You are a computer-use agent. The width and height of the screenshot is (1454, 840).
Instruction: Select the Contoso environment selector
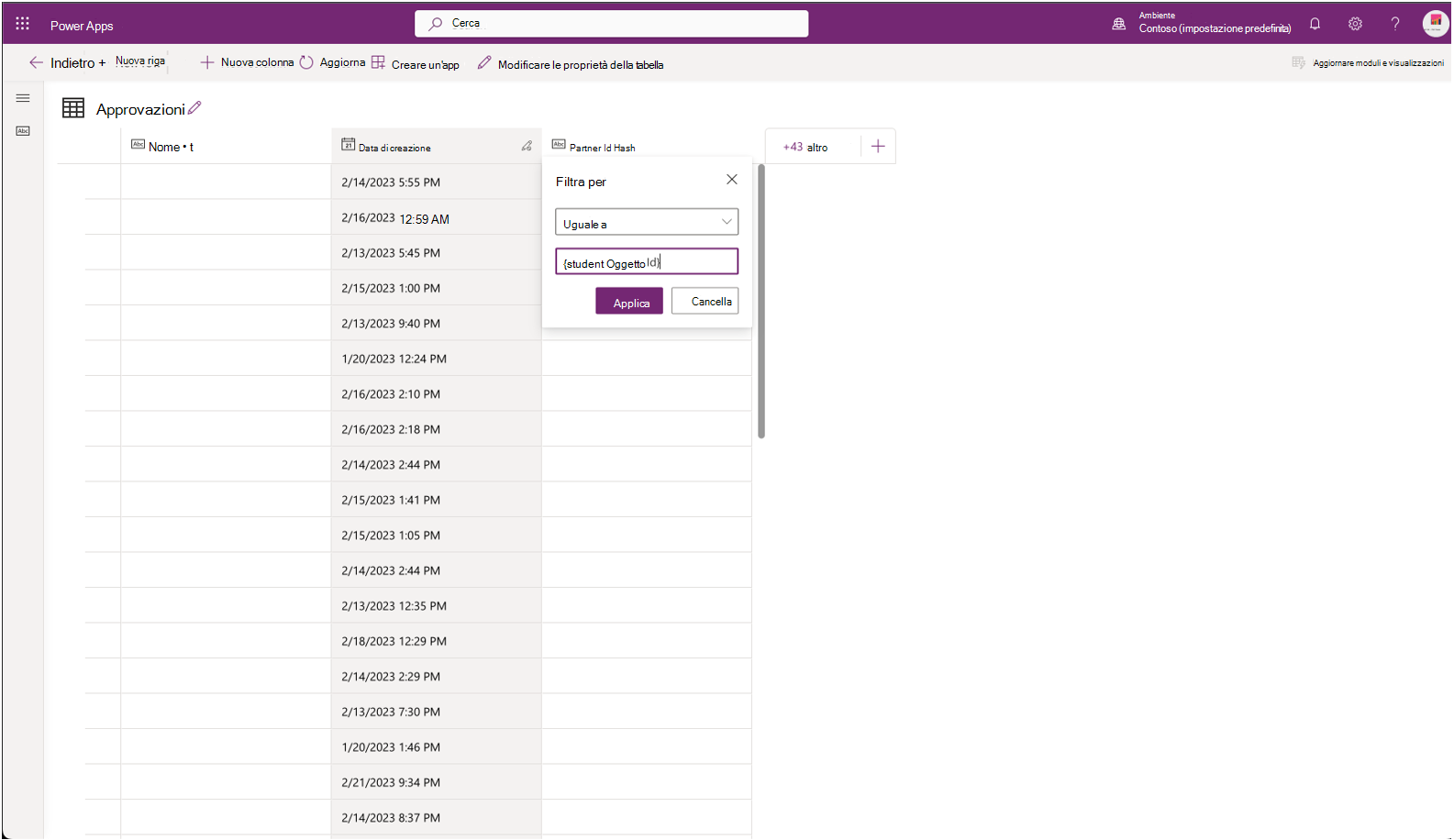coord(1215,23)
